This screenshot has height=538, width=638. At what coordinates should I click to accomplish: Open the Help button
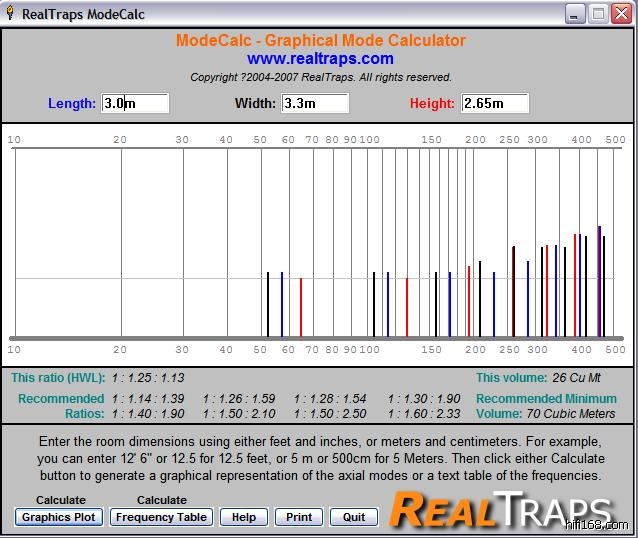pyautogui.click(x=243, y=517)
